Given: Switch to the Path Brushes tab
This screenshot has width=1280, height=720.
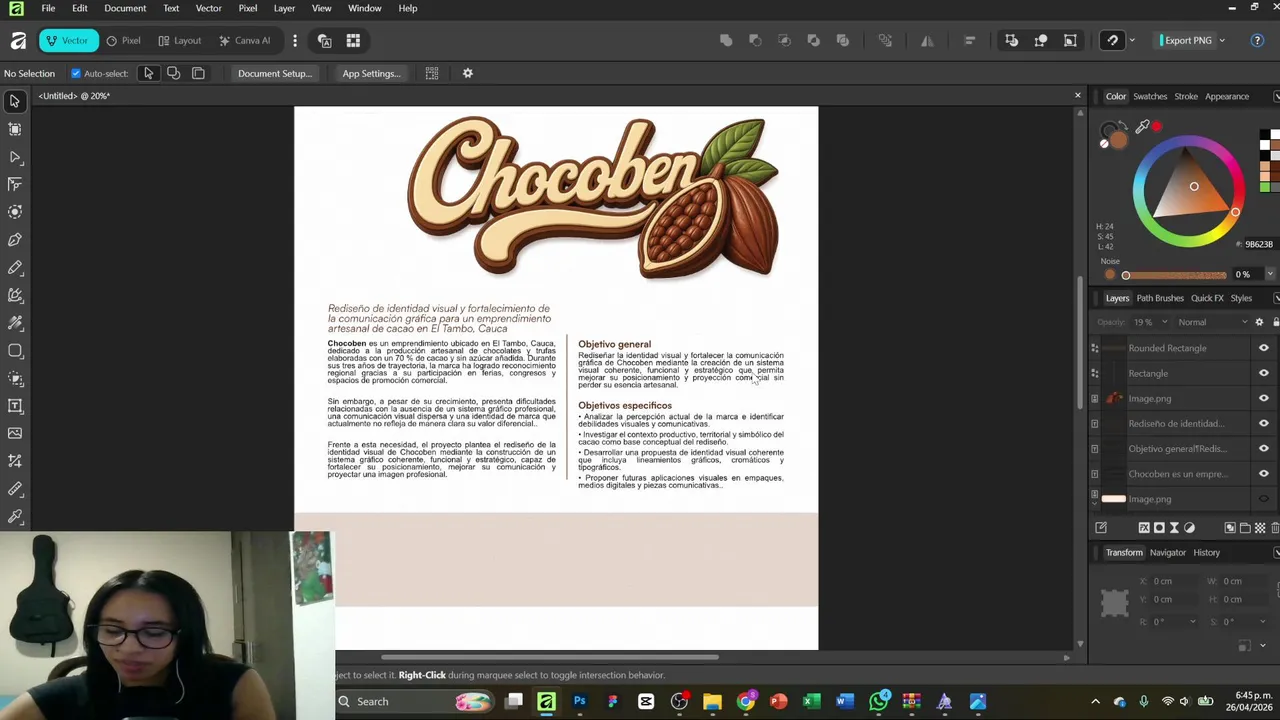Looking at the screenshot, I should pos(1160,298).
